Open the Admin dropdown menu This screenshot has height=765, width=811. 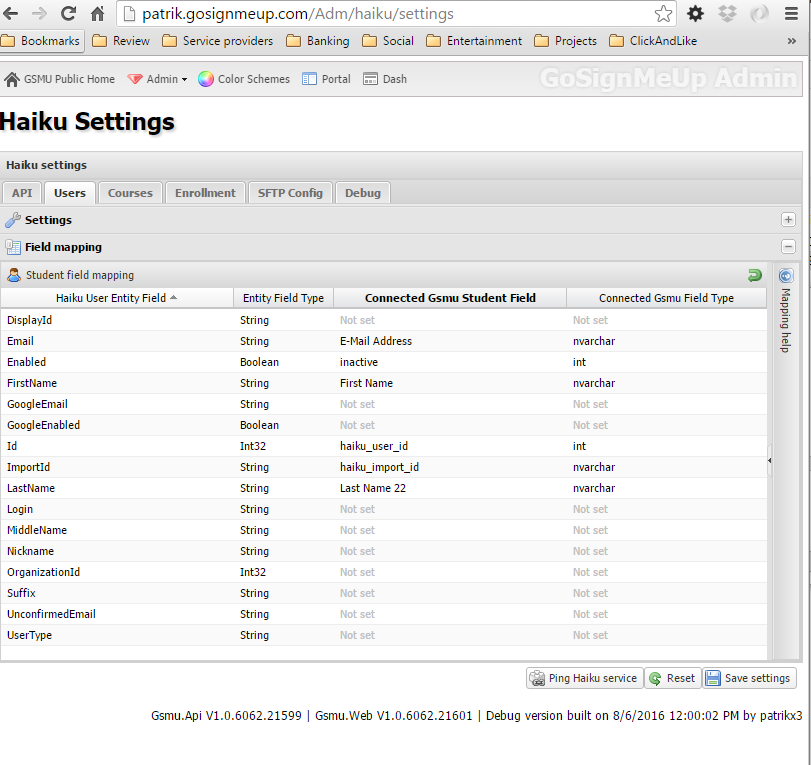coord(157,79)
